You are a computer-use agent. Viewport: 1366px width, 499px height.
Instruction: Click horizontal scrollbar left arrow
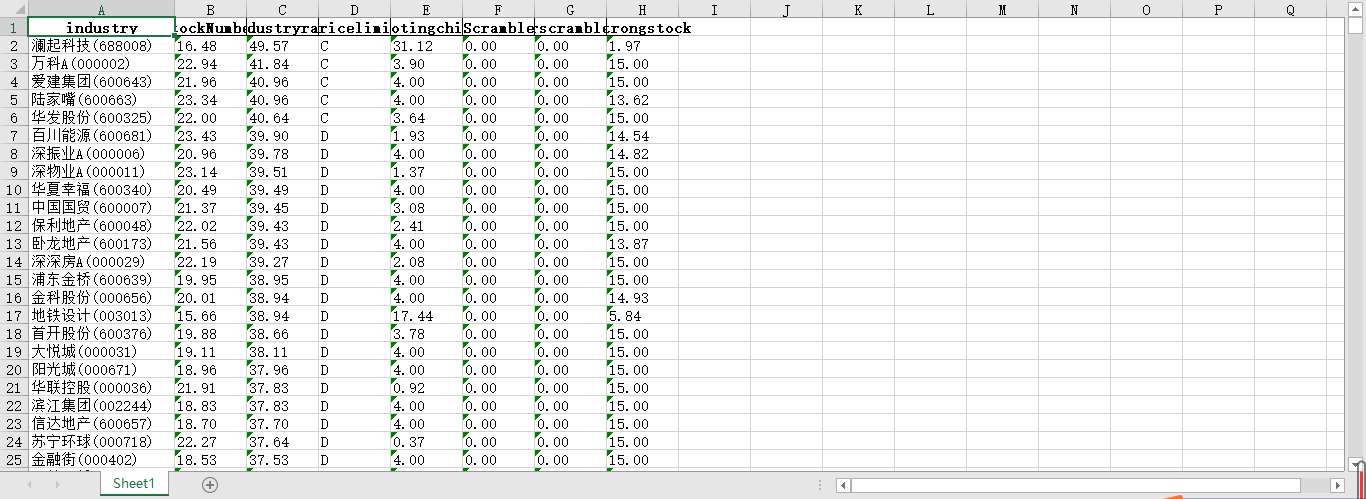tap(843, 485)
